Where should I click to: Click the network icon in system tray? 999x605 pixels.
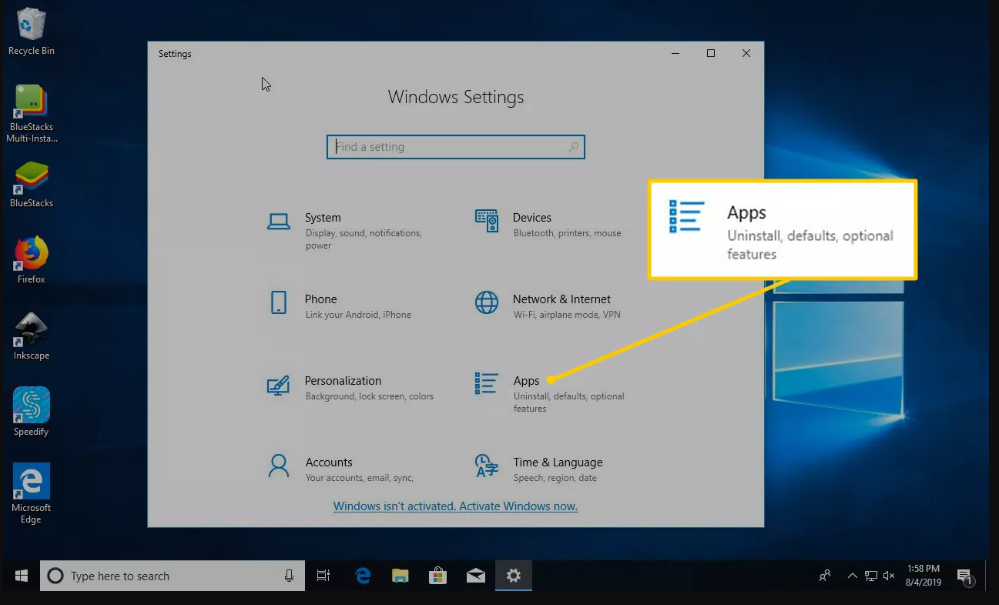pos(871,576)
